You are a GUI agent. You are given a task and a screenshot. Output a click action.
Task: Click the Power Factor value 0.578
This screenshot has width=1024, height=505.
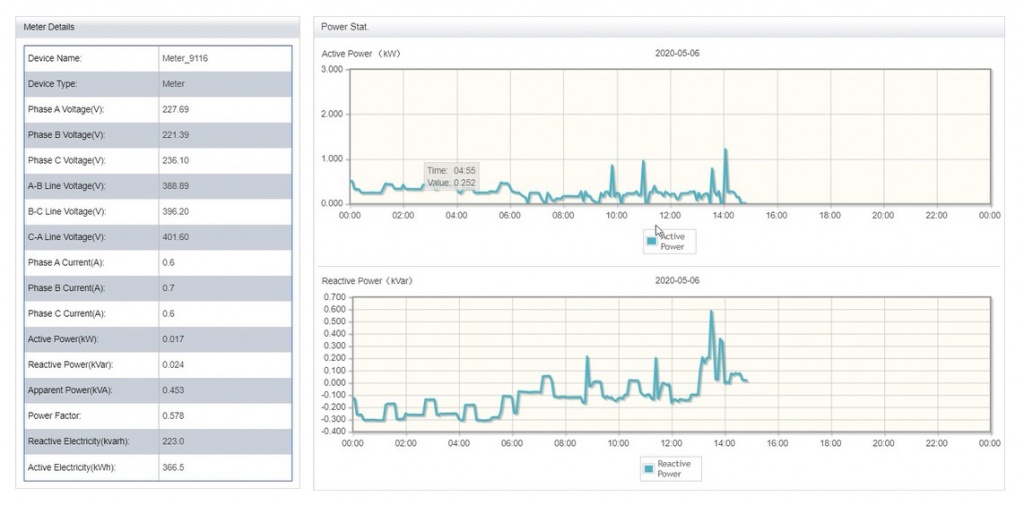175,415
